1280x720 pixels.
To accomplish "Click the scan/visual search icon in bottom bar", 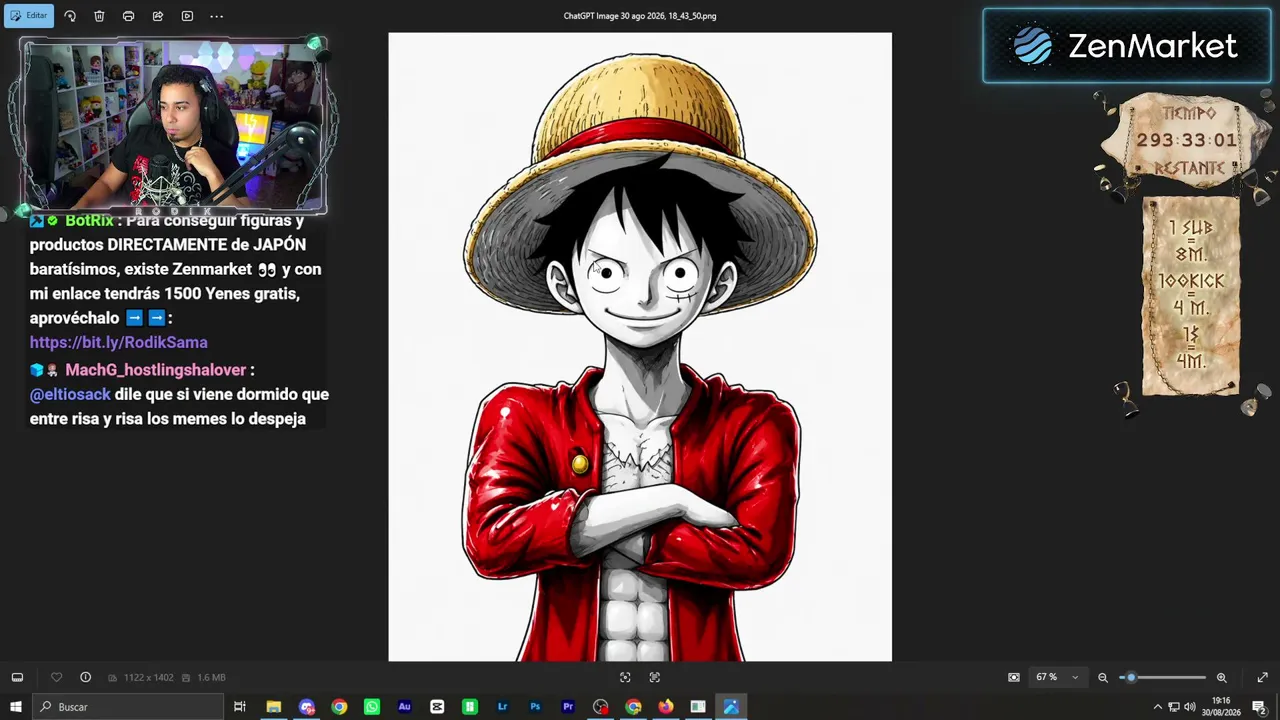I will click(655, 677).
